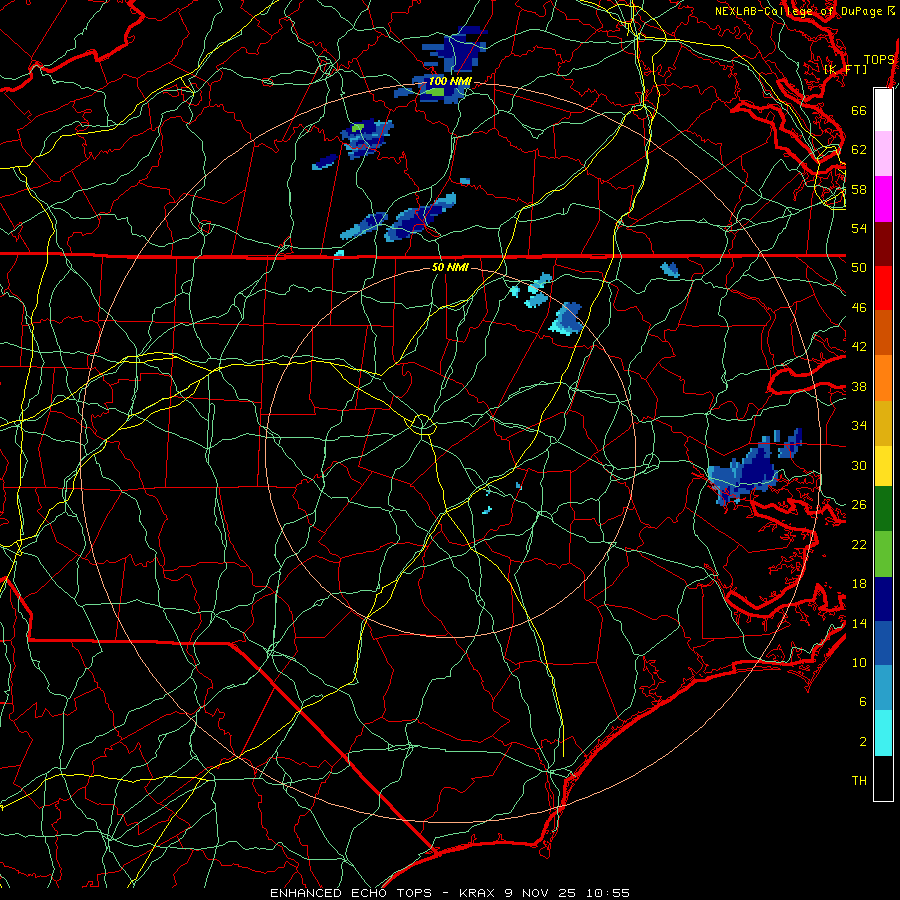The height and width of the screenshot is (900, 900).
Task: Select the light pink legend swatch
Action: 883,154
